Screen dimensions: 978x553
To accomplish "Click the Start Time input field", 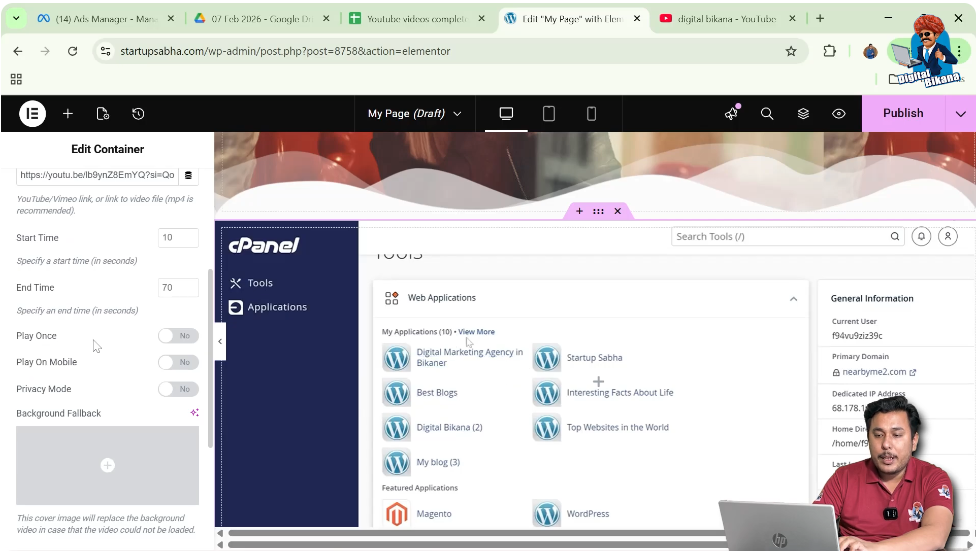I will [178, 238].
